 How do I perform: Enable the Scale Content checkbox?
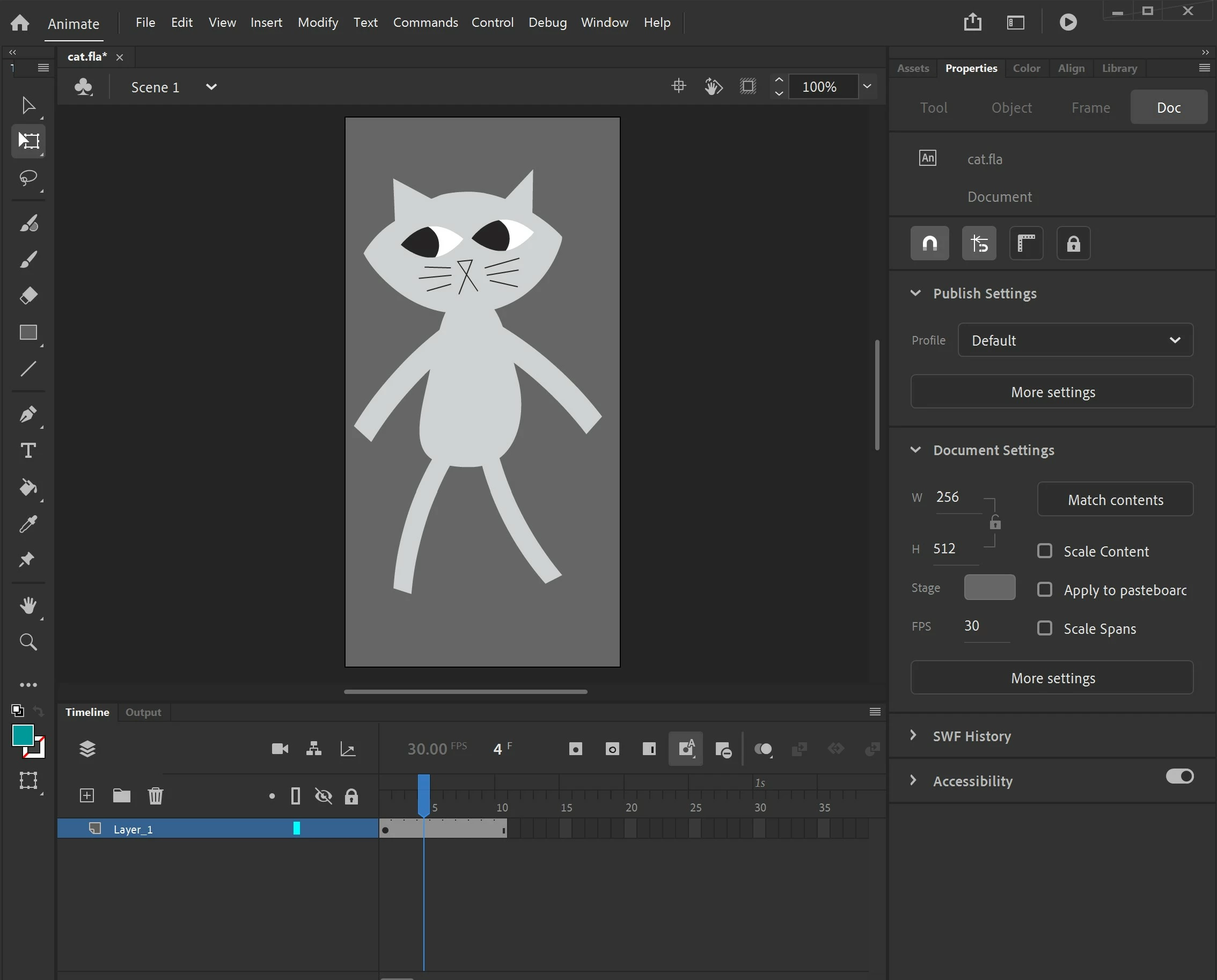tap(1045, 551)
